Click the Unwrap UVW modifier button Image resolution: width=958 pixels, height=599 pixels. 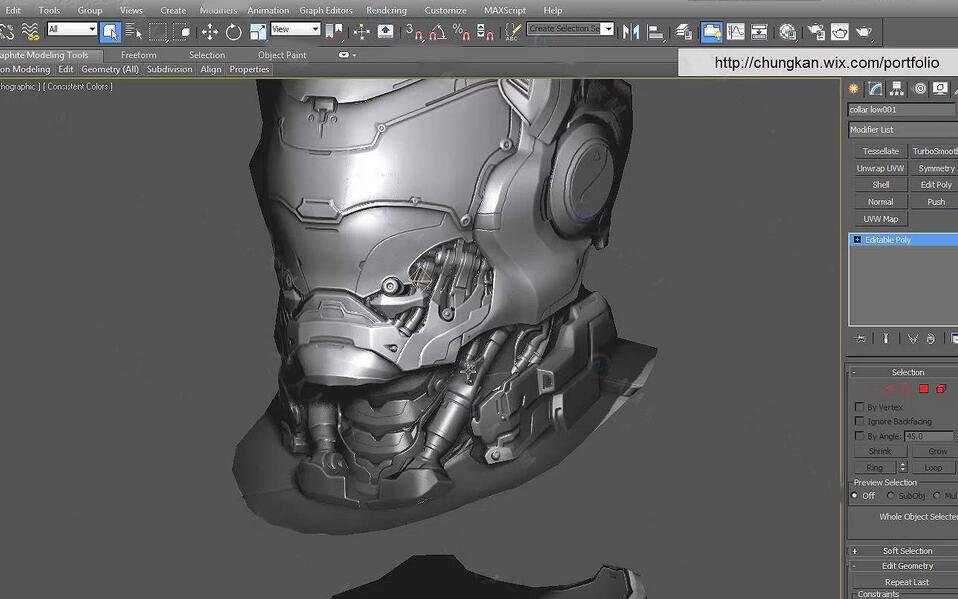point(880,168)
